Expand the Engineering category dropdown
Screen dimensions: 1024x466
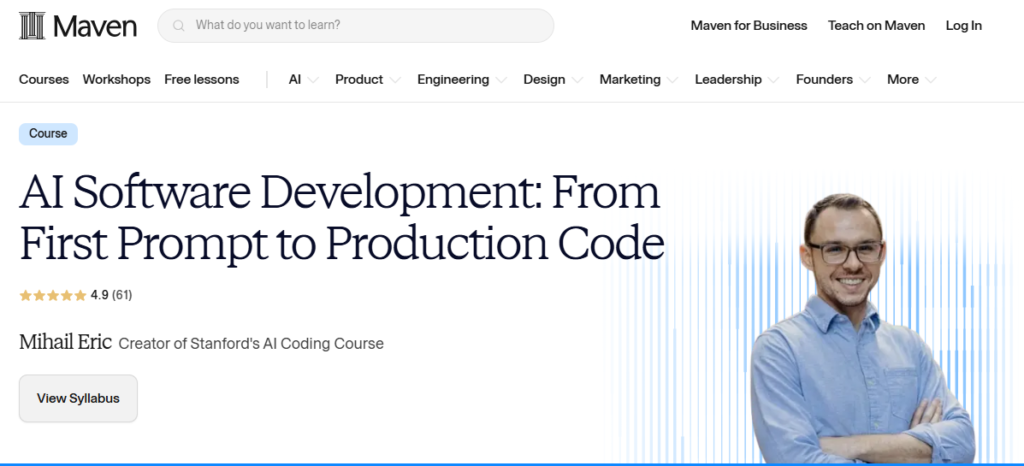(462, 80)
